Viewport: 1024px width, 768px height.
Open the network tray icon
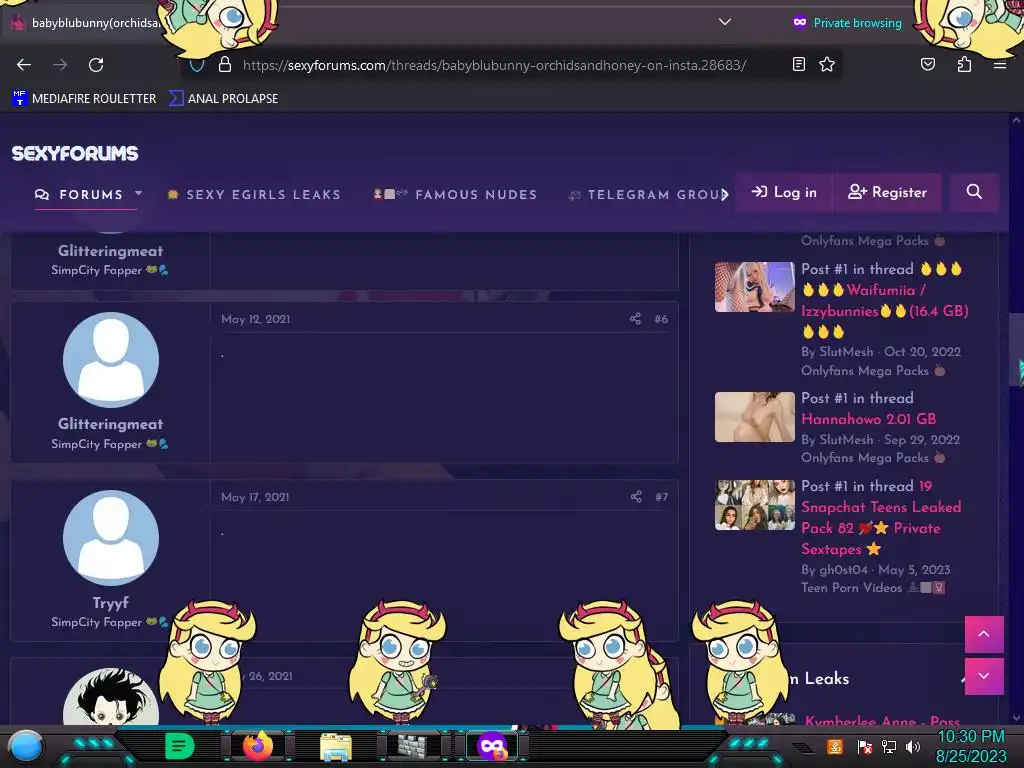coord(889,746)
